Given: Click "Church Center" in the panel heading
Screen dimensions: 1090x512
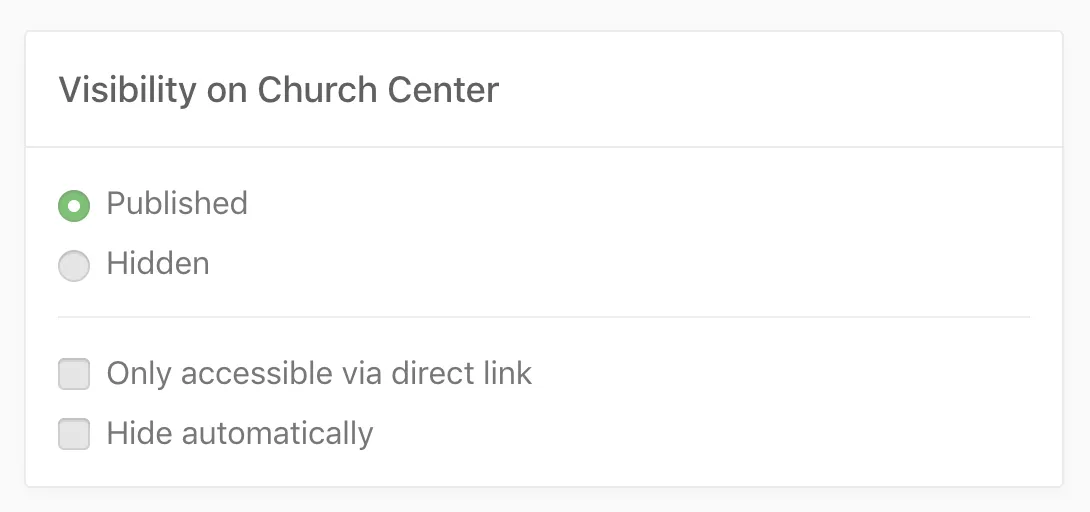Looking at the screenshot, I should [378, 90].
